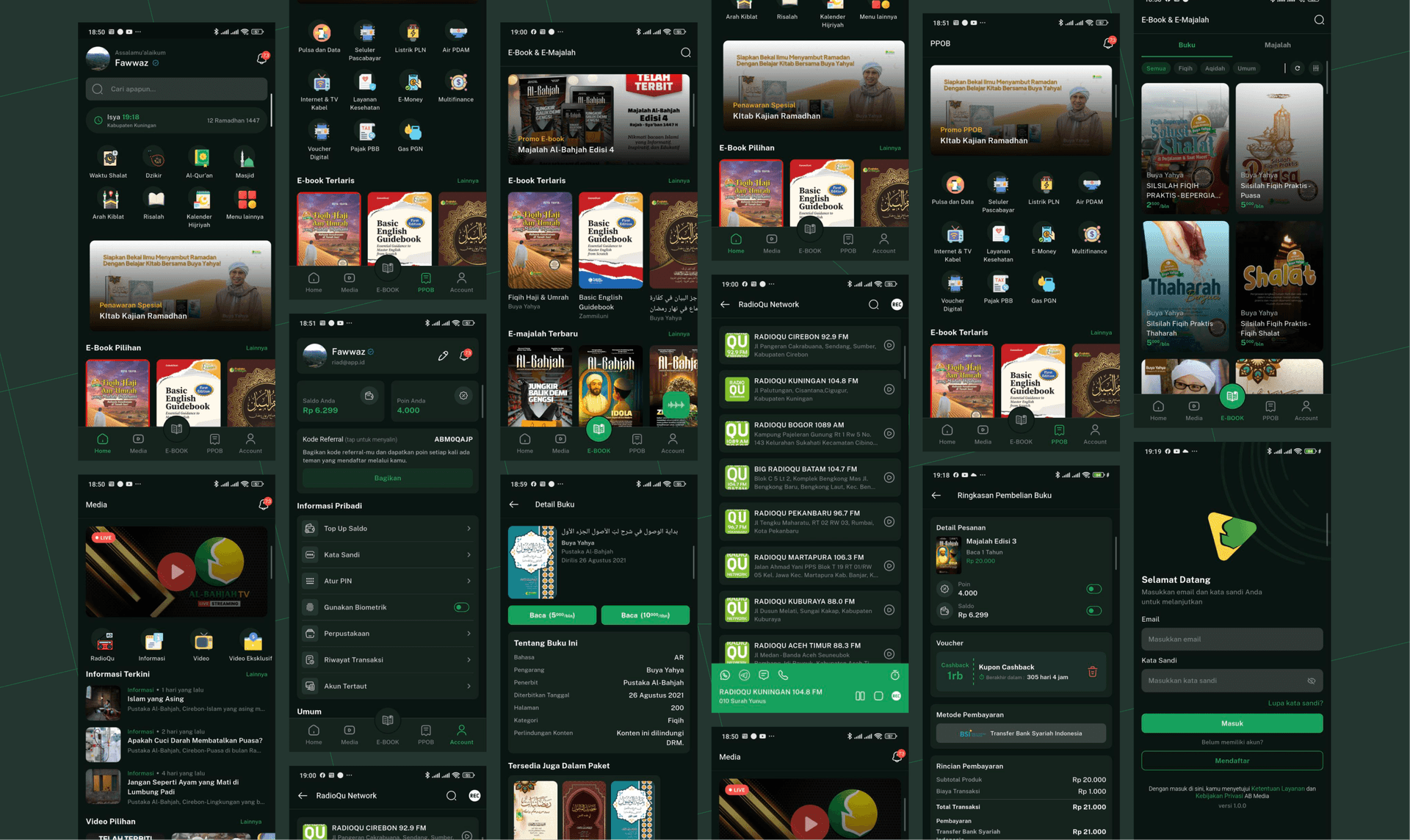Play the AL-BAHJAH TV live stream video
Viewport: 1410px width, 840px height.
point(177,571)
